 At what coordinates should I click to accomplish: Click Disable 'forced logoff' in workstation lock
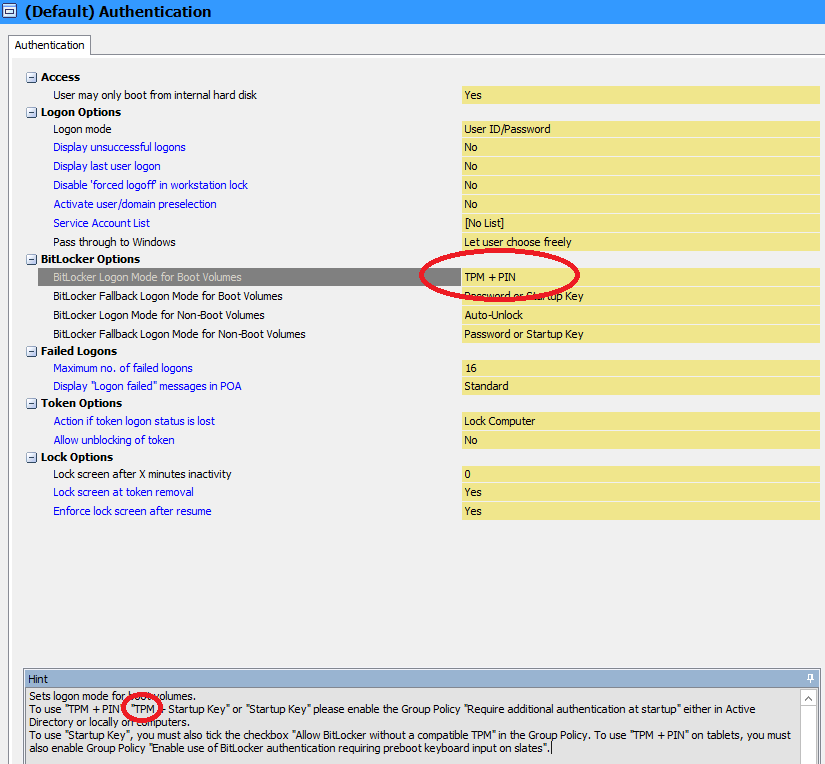coord(150,185)
